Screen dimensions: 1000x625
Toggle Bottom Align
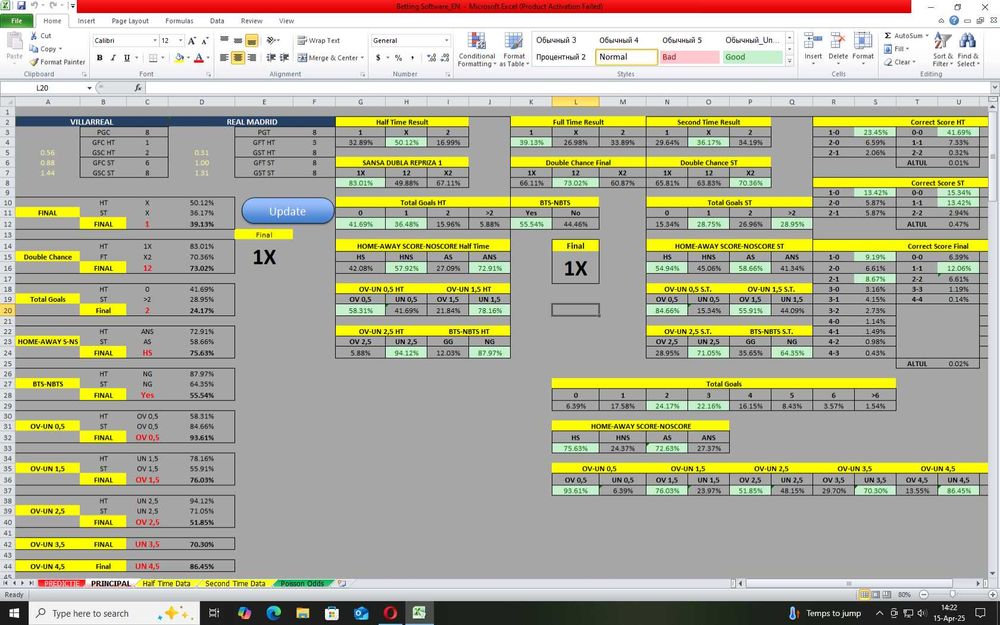[x=252, y=40]
